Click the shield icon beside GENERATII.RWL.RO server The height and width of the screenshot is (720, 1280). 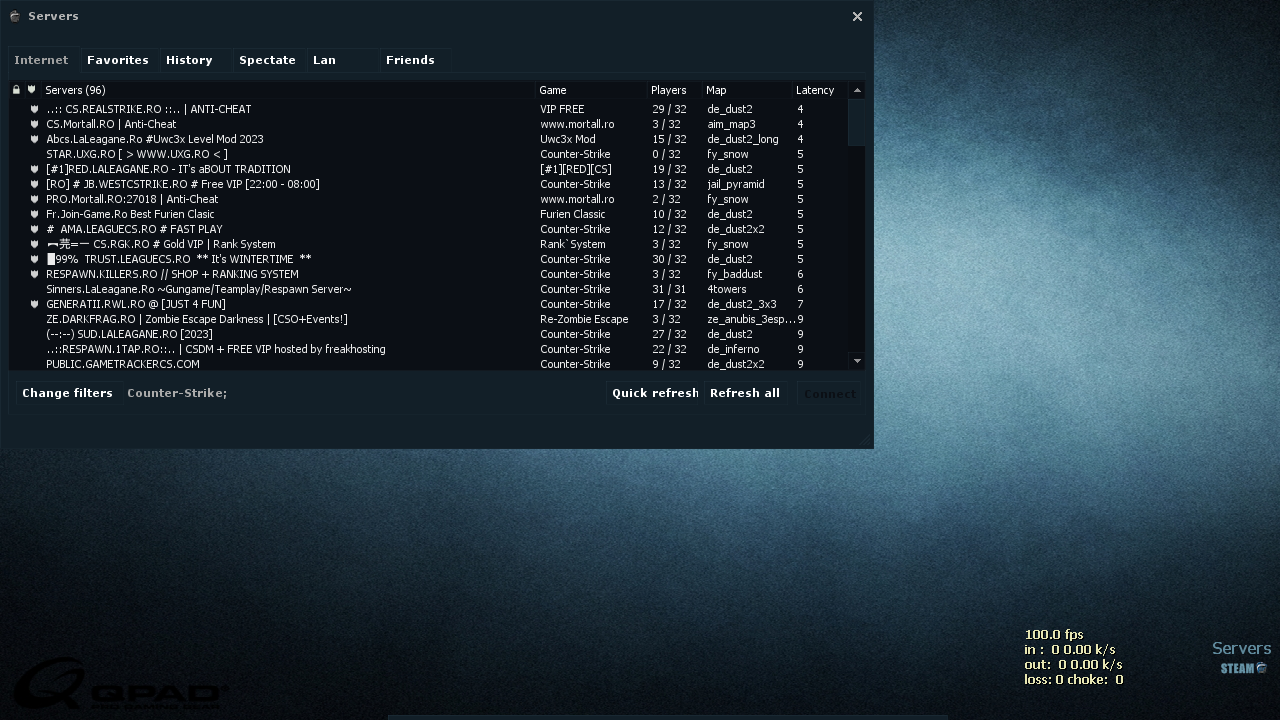34,304
